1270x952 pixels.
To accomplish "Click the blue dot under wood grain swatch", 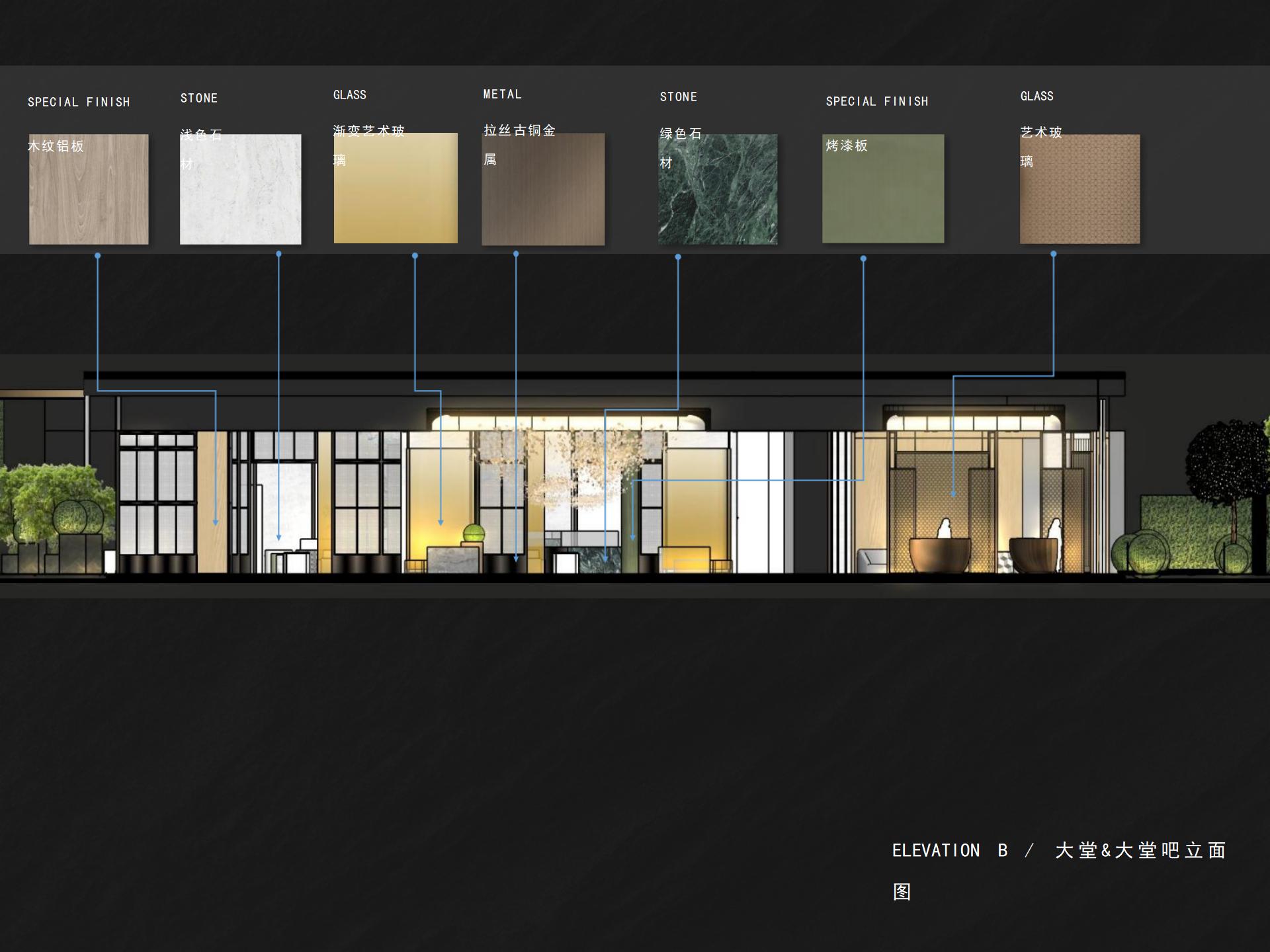I will 98,255.
